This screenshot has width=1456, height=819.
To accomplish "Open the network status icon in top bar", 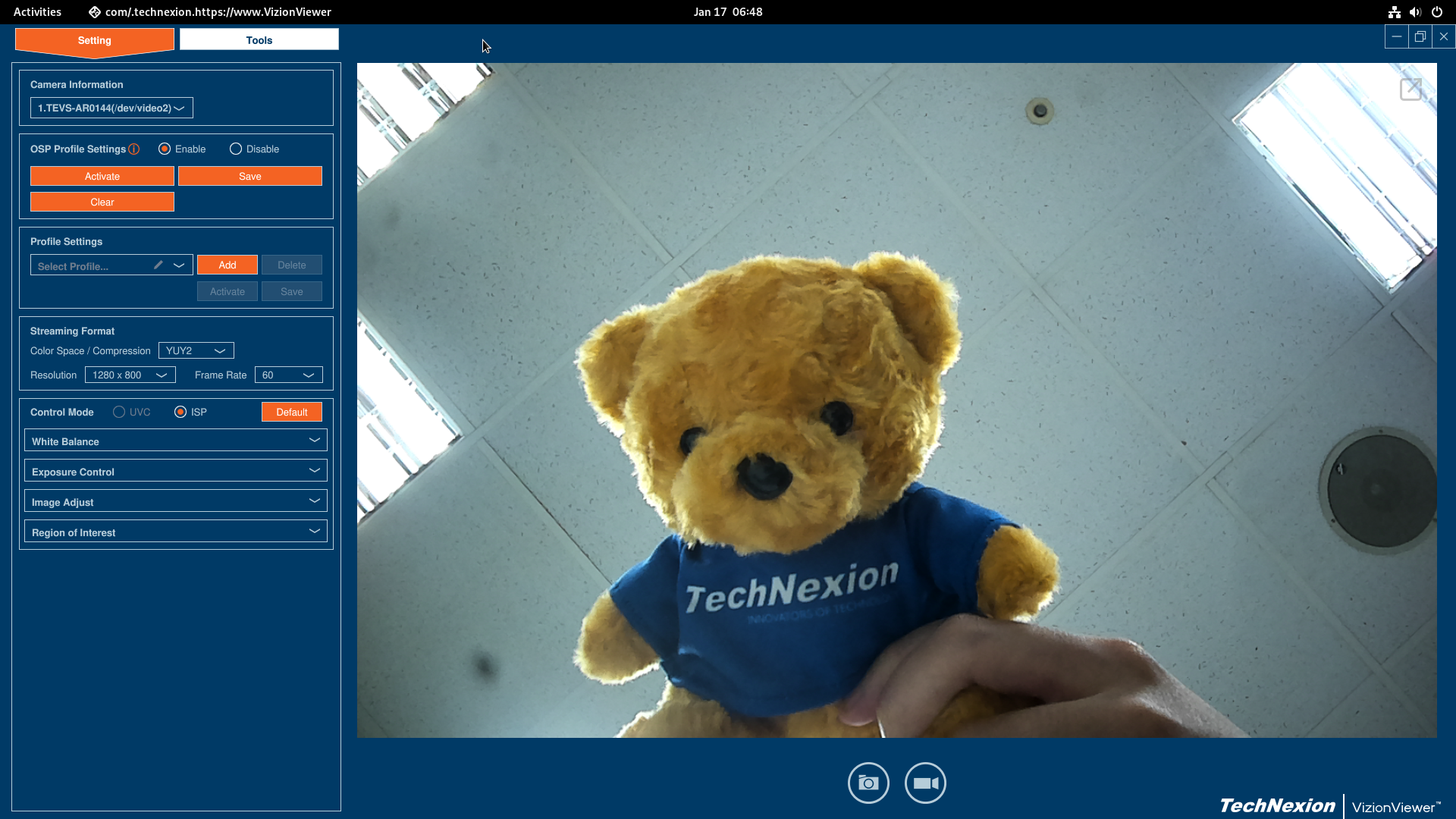I will (x=1394, y=12).
